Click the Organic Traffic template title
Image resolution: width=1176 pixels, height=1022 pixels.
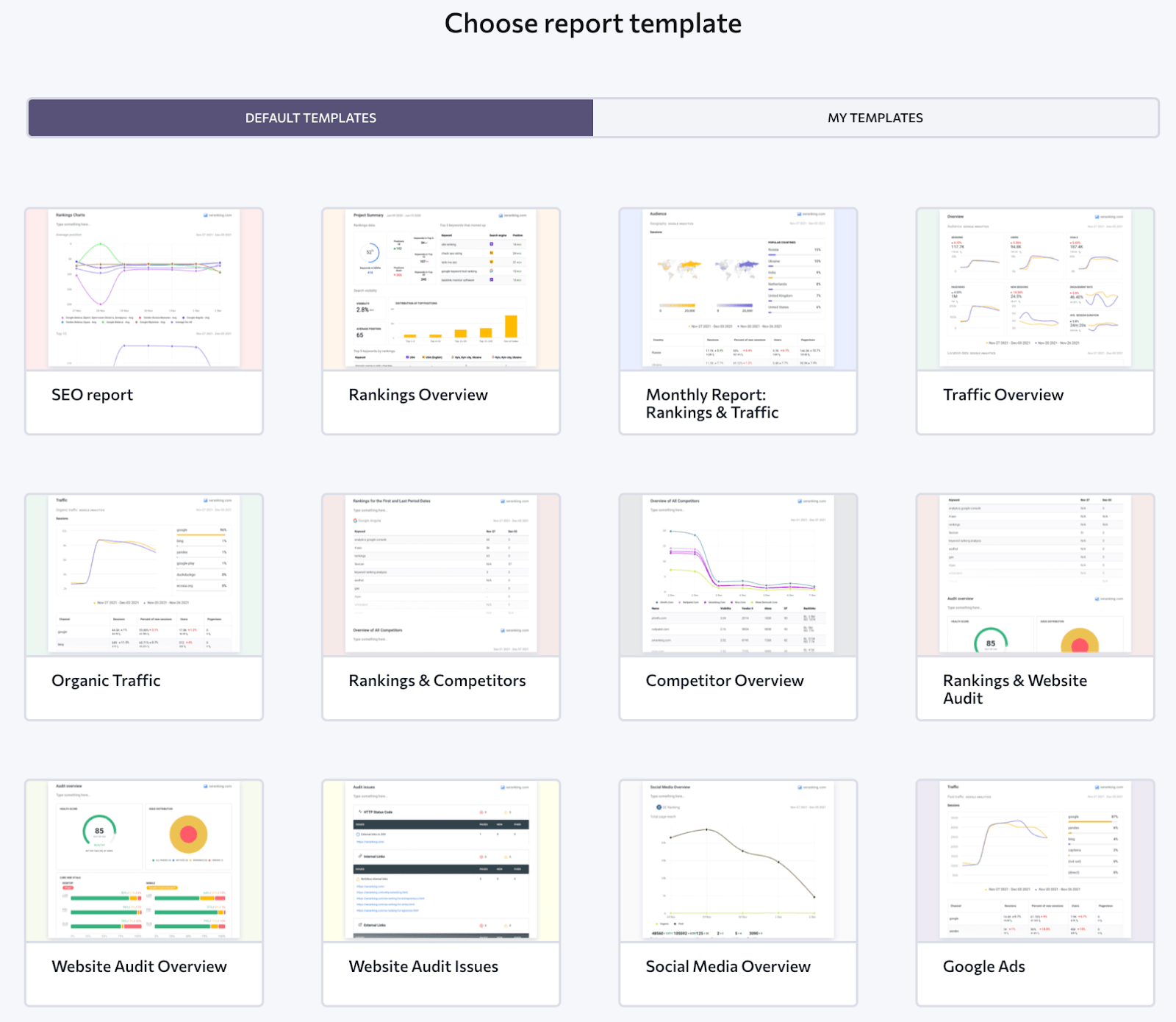pos(106,681)
